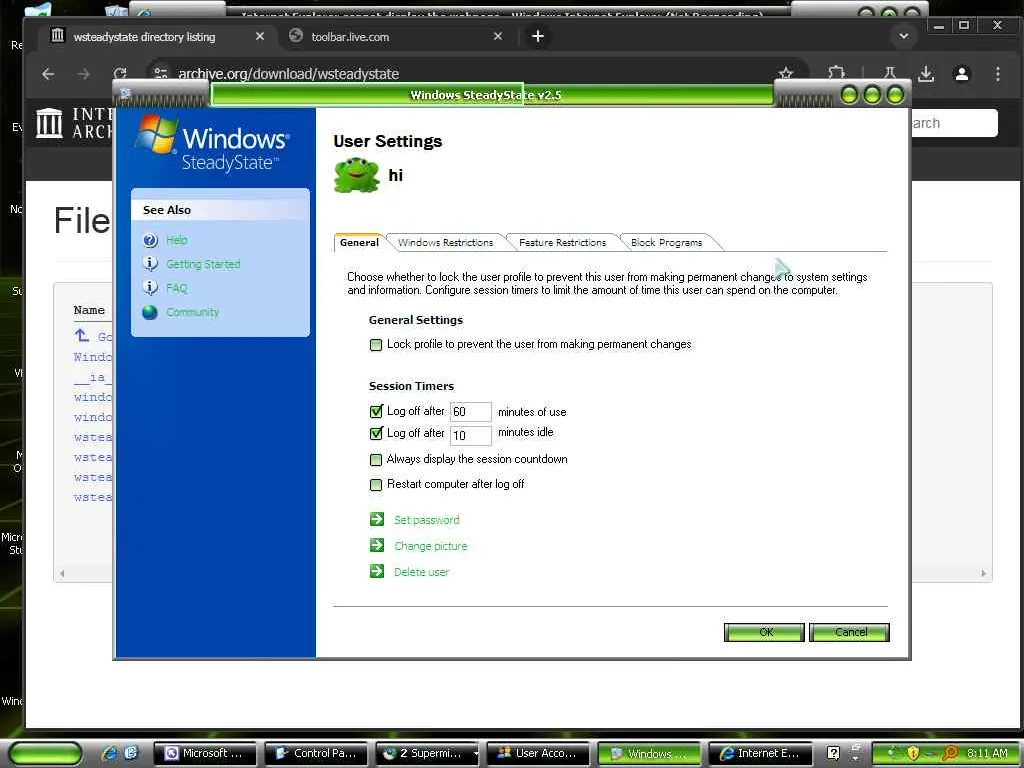Close the wsteadystate directory listing tab

(x=260, y=37)
